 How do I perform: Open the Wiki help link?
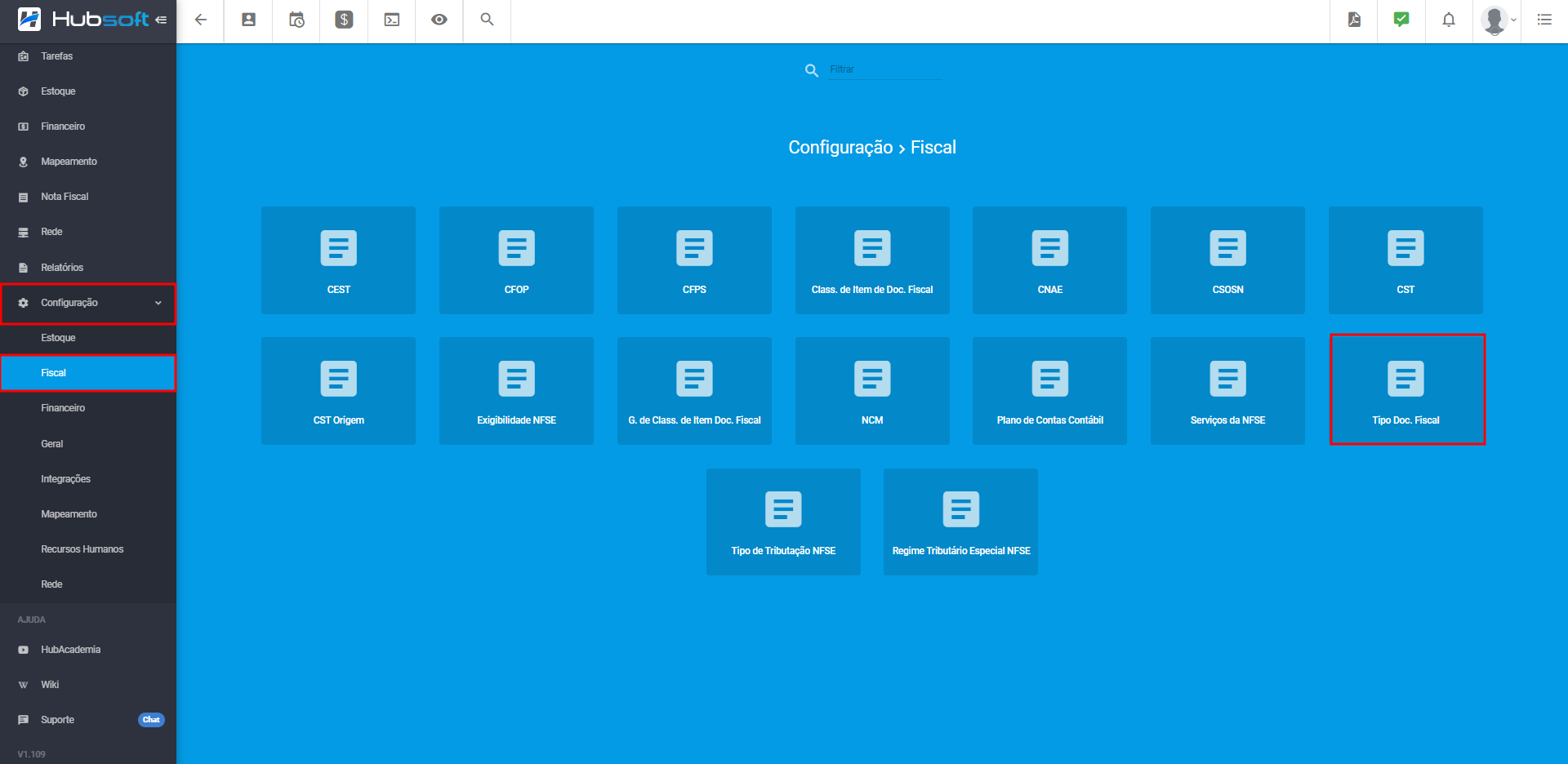pyautogui.click(x=88, y=685)
